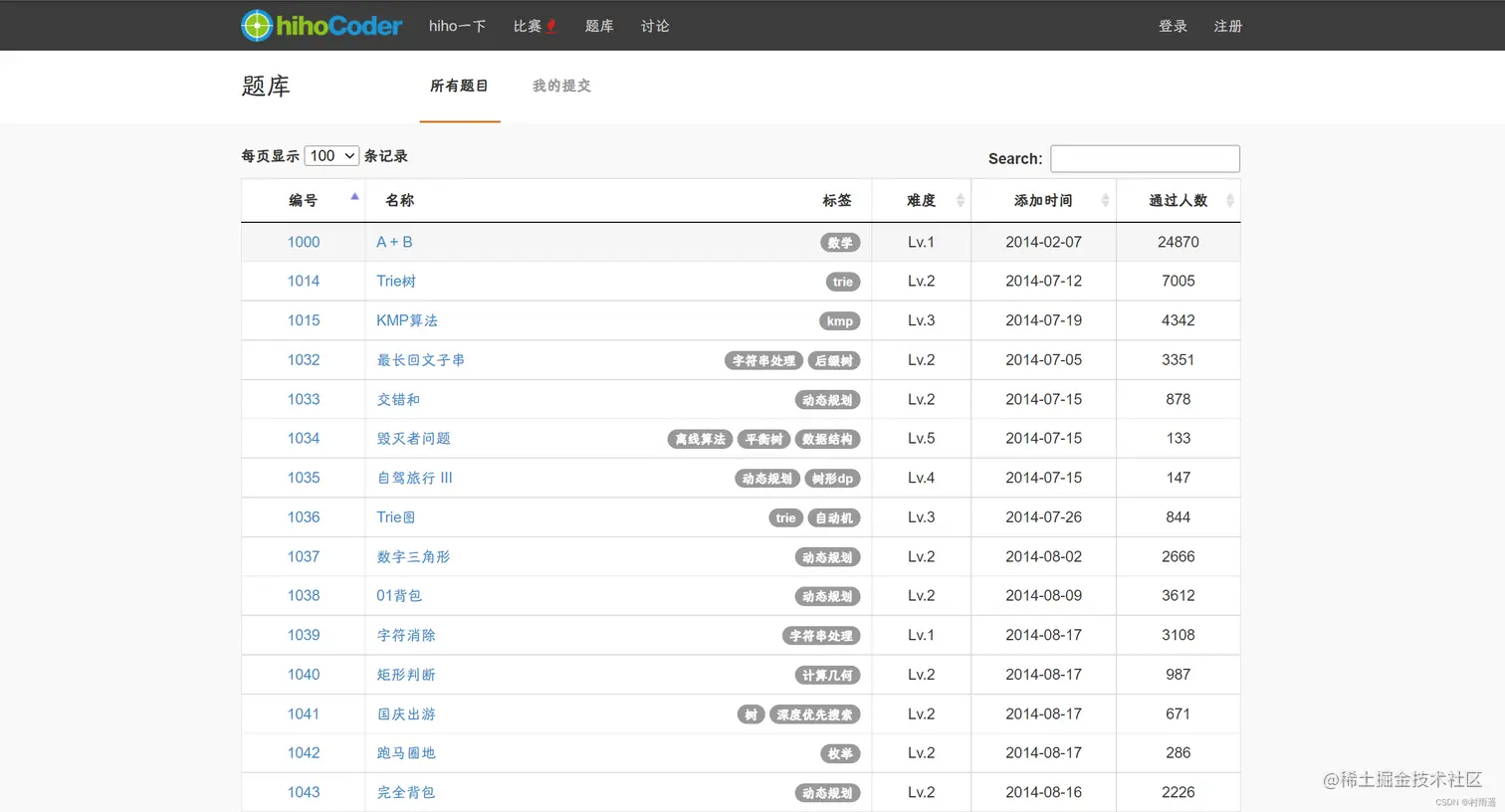Screen dimensions: 1505x812
Task: Click the hihoCoder logo icon
Action: (x=257, y=26)
